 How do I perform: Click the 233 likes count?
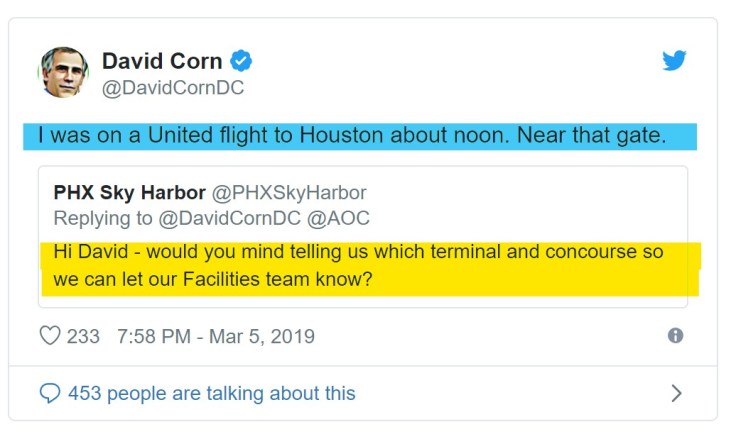pyautogui.click(x=83, y=336)
